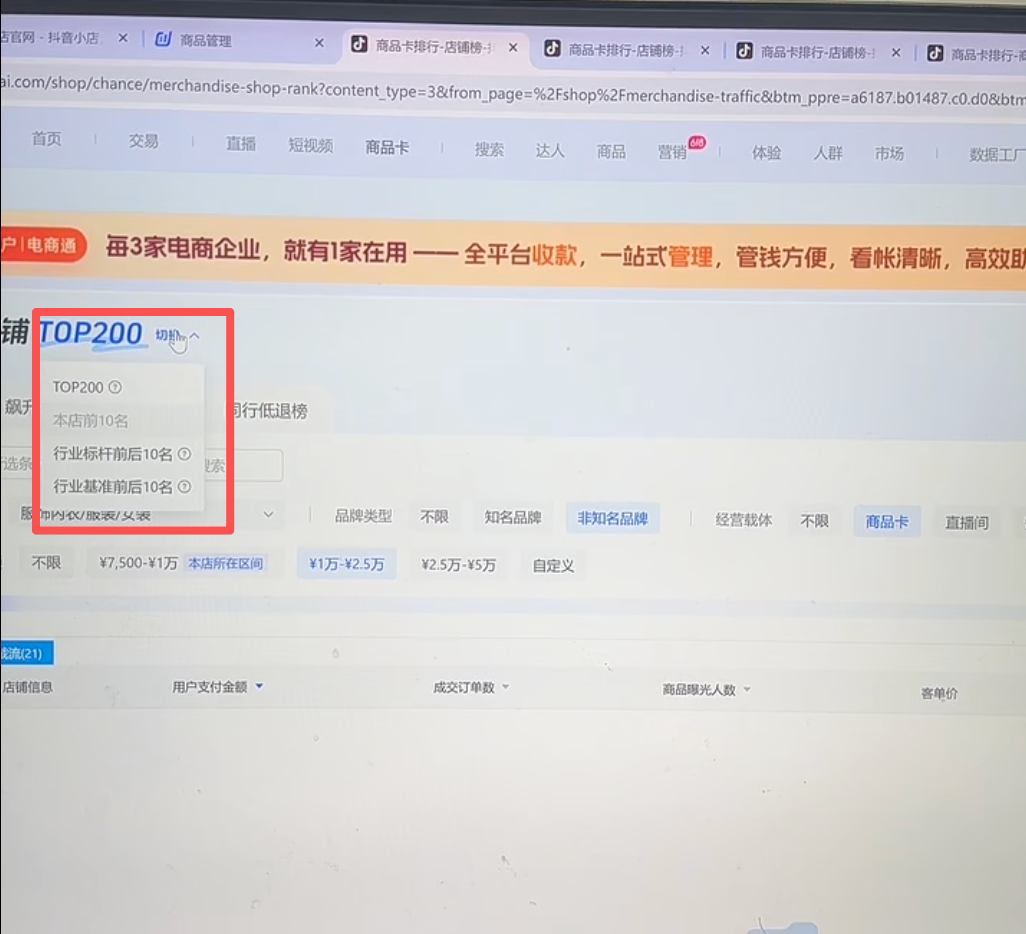Choose 行业基准前后10名 from the list

click(x=113, y=486)
